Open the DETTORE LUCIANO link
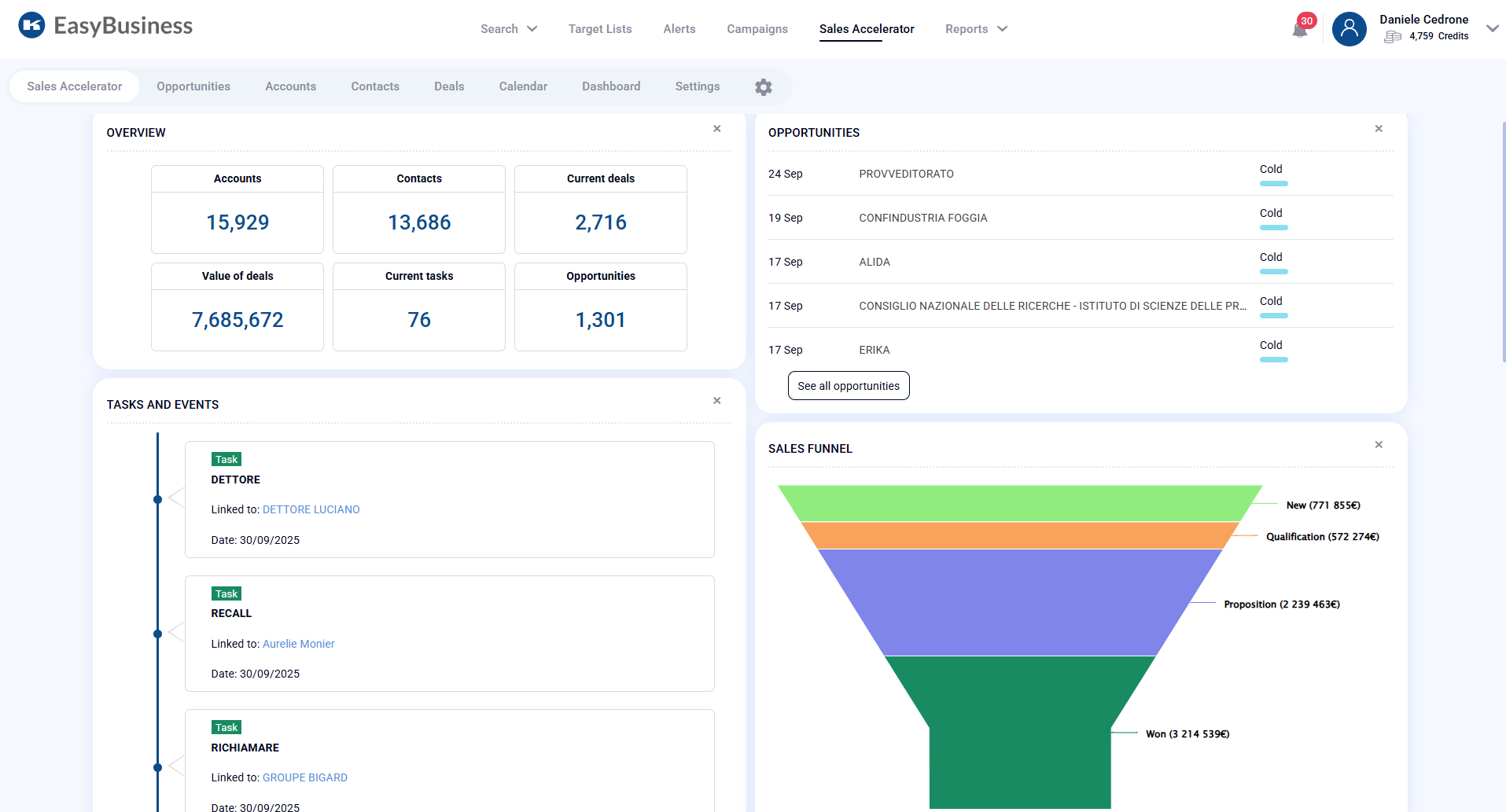The width and height of the screenshot is (1506, 812). pos(311,509)
